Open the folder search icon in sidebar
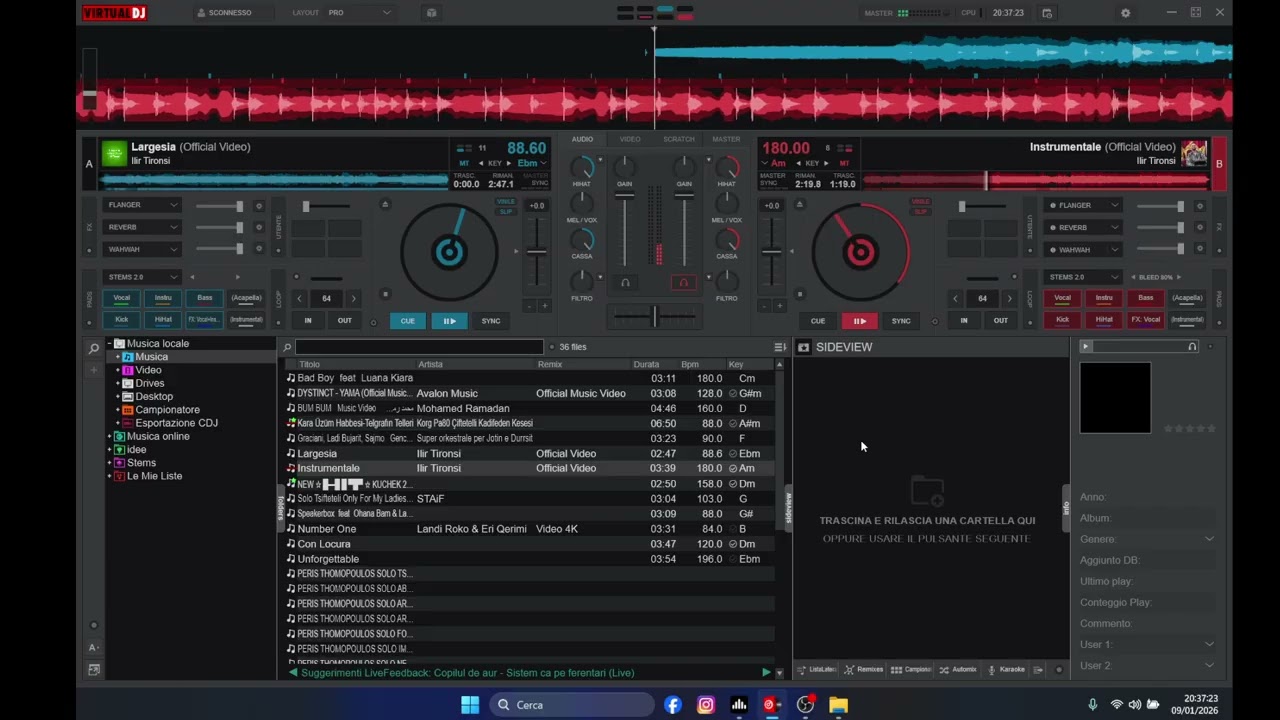 point(94,348)
